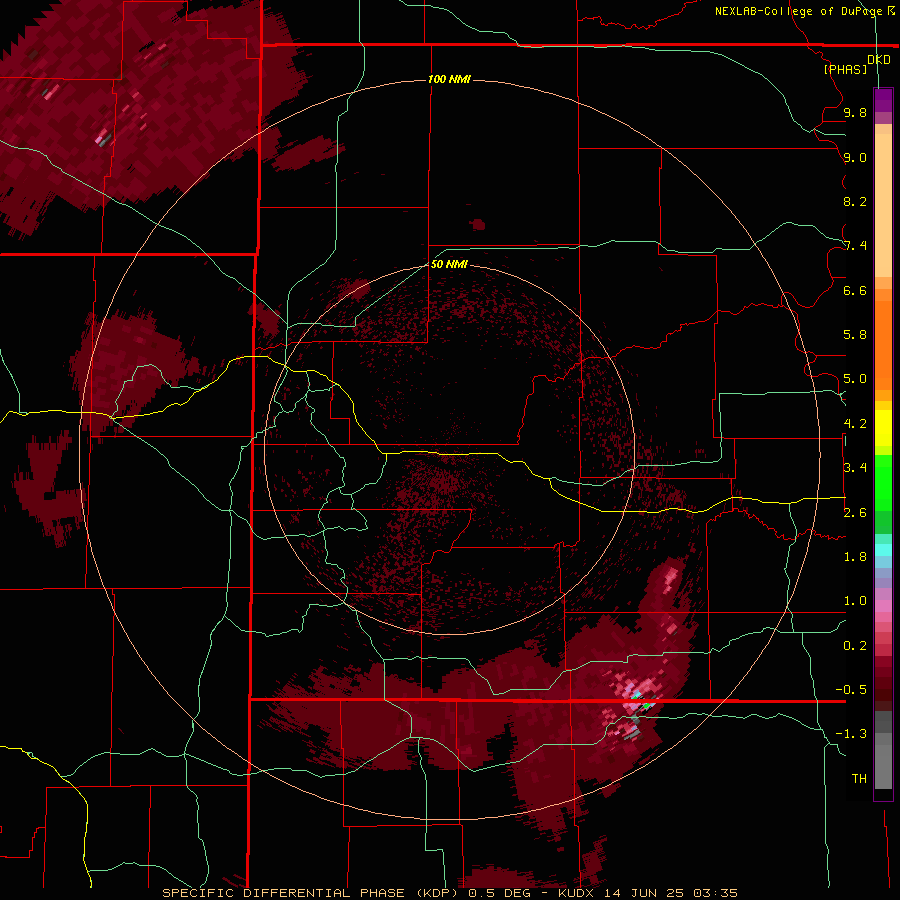Click the DKD label above the color scale
Screen dimensions: 900x900
pyautogui.click(x=879, y=60)
